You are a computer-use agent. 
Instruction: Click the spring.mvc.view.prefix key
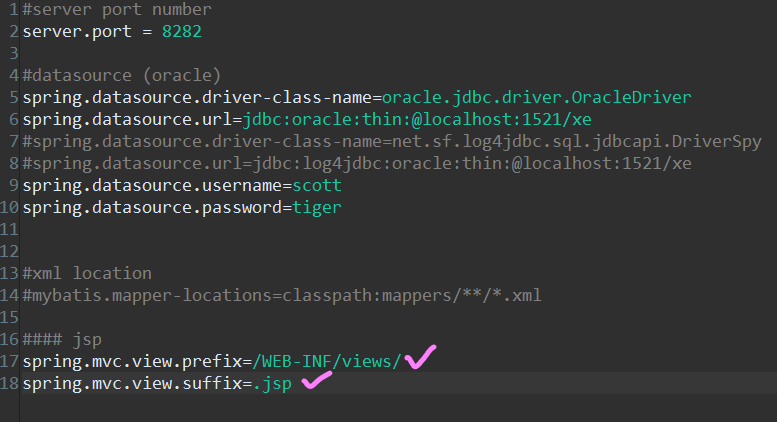(132, 362)
